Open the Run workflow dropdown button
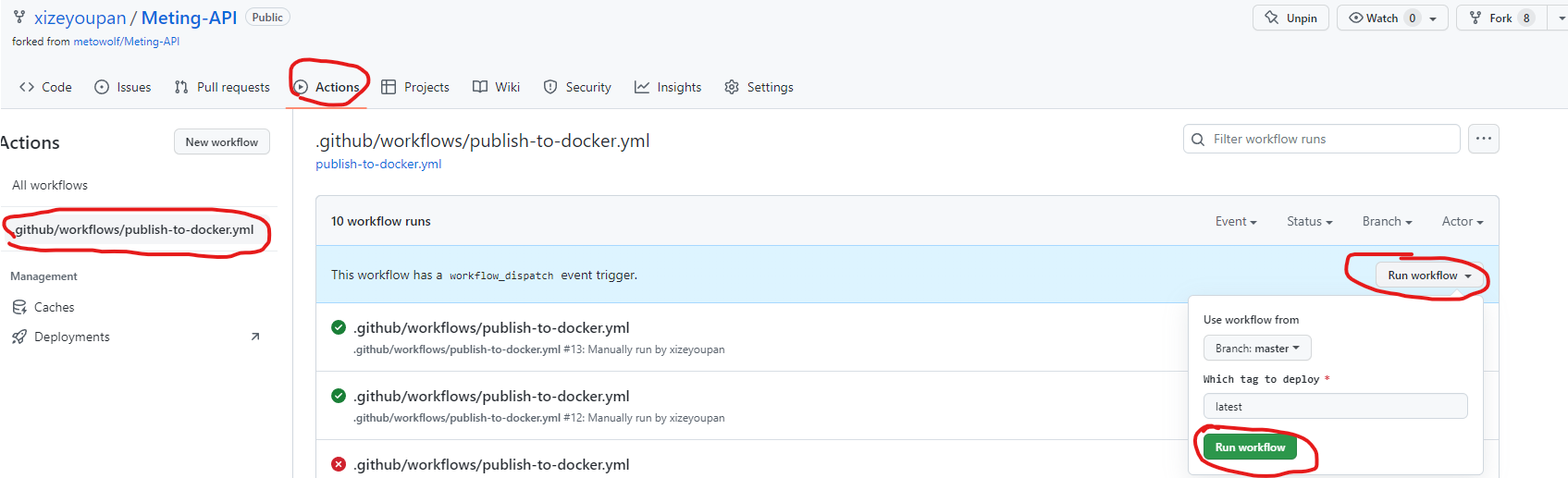 click(x=1429, y=276)
